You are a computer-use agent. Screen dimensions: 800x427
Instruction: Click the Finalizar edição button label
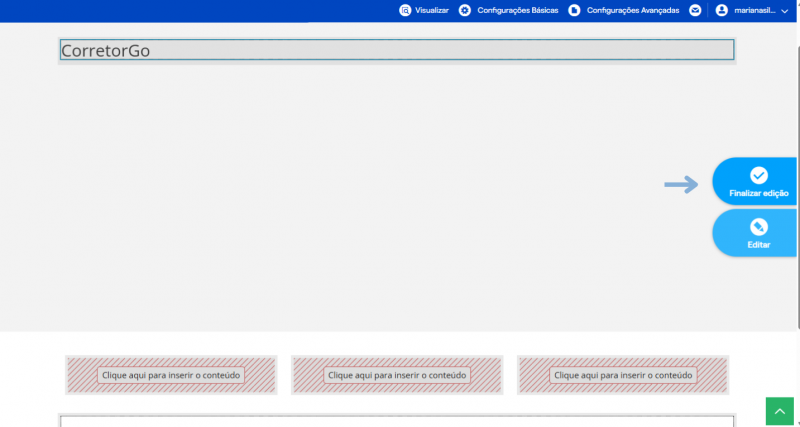[759, 193]
